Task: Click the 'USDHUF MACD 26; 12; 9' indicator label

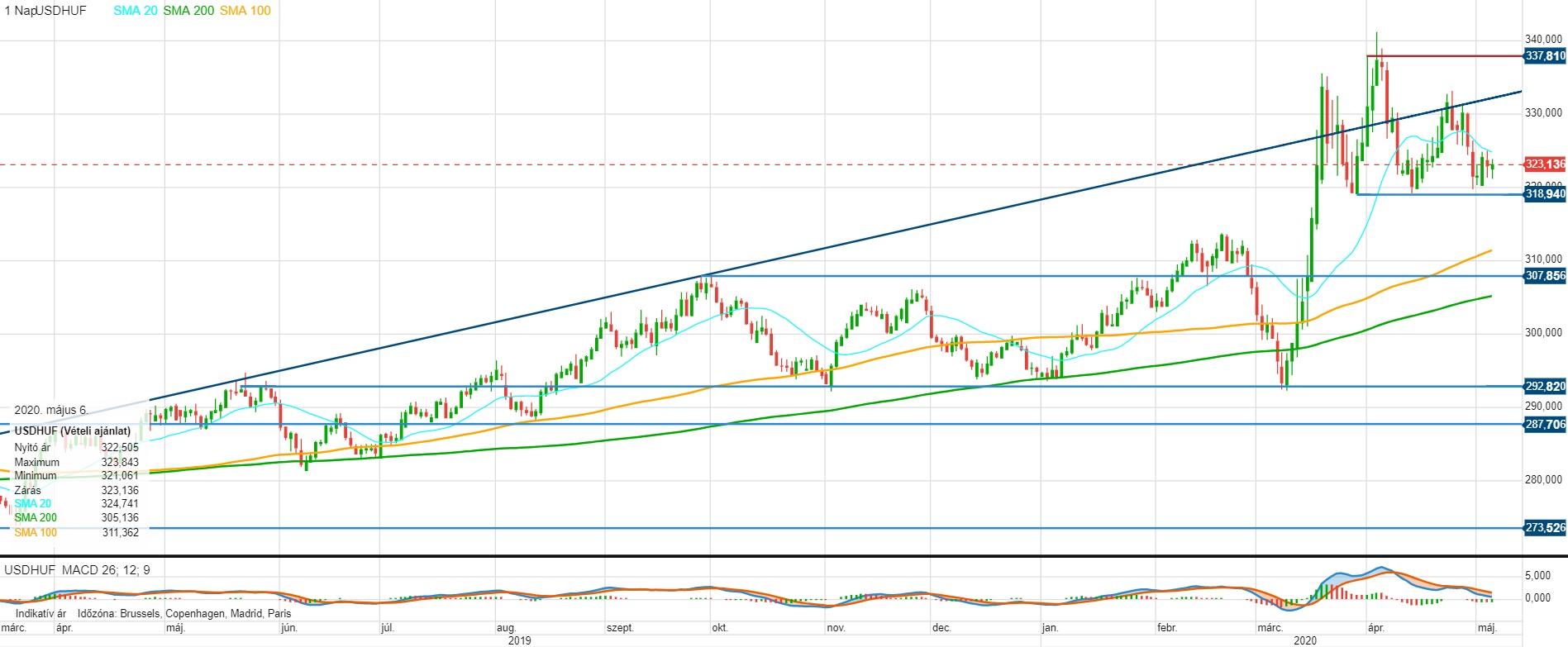Action: tap(78, 570)
